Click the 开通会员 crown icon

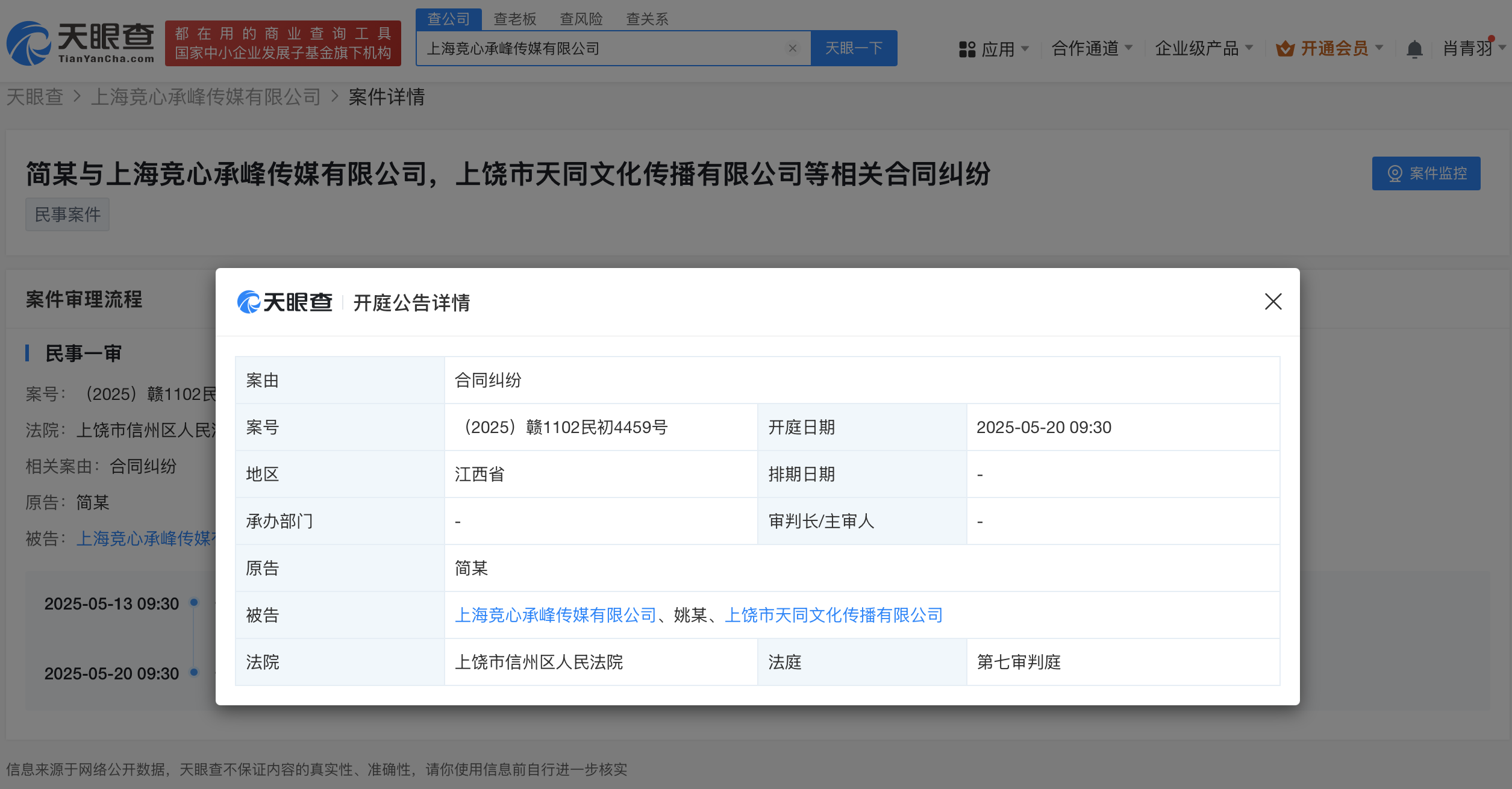pos(1285,49)
